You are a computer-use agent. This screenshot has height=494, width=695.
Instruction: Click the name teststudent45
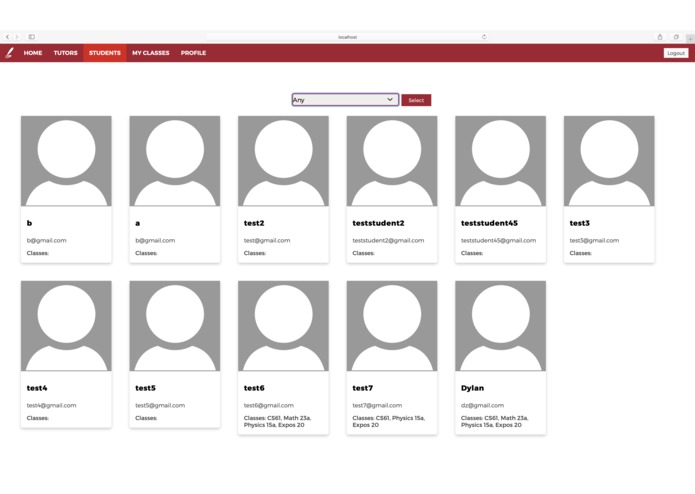(x=489, y=223)
